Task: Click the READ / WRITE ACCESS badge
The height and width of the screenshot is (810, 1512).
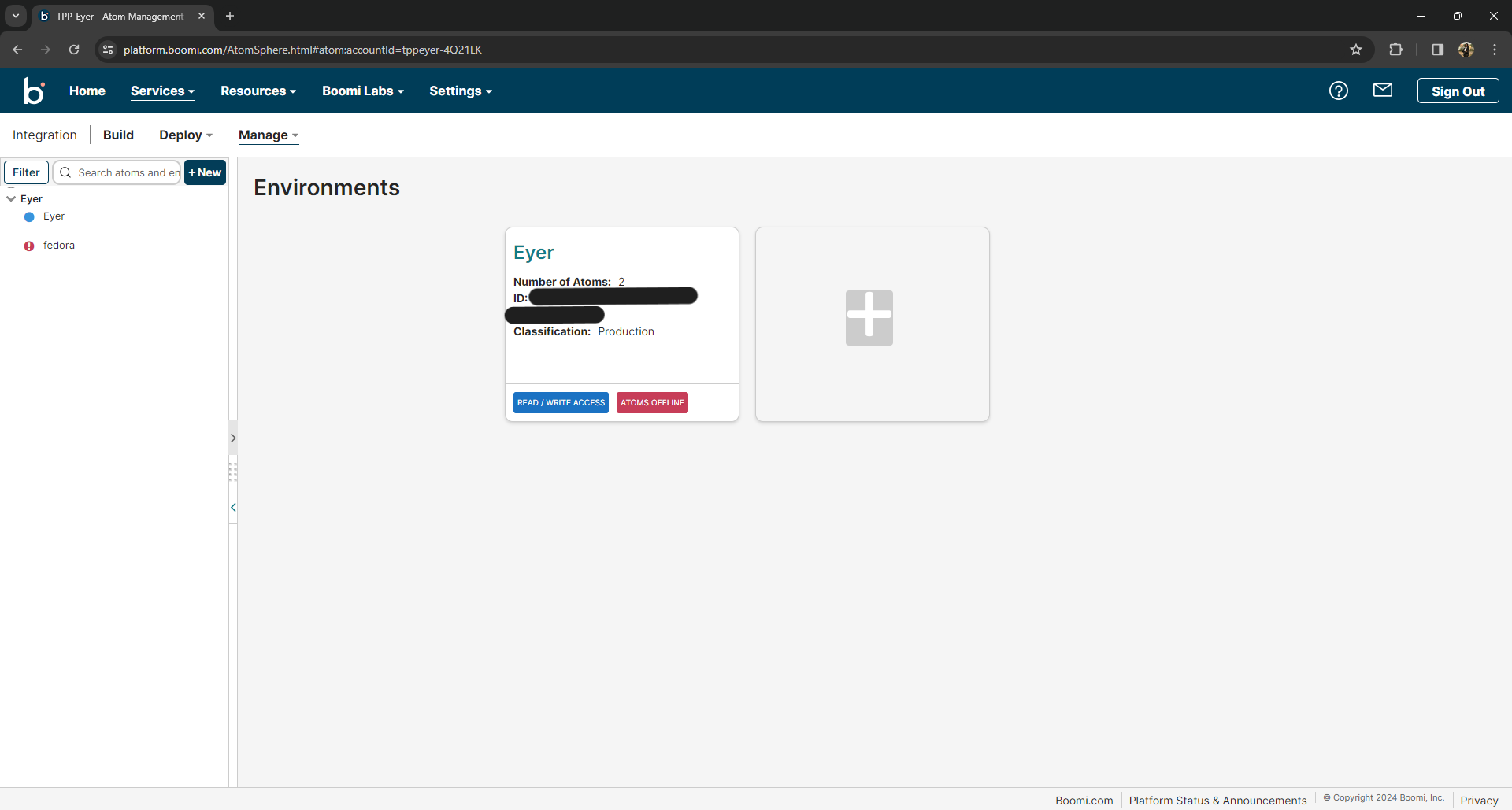Action: pos(561,403)
